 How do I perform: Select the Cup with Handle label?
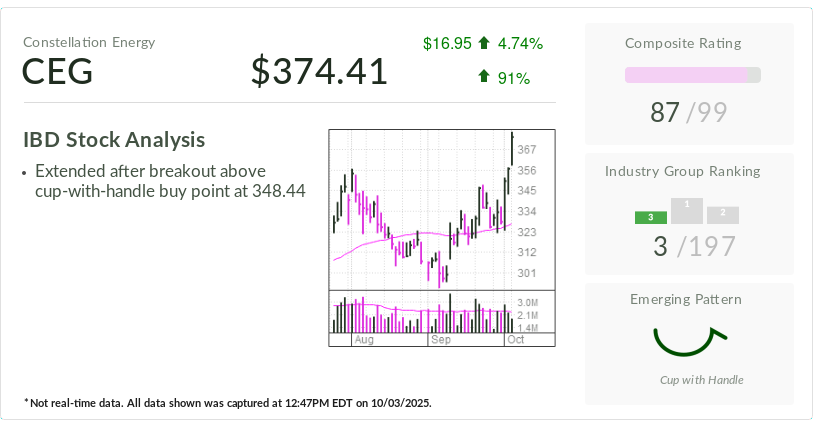(x=701, y=380)
